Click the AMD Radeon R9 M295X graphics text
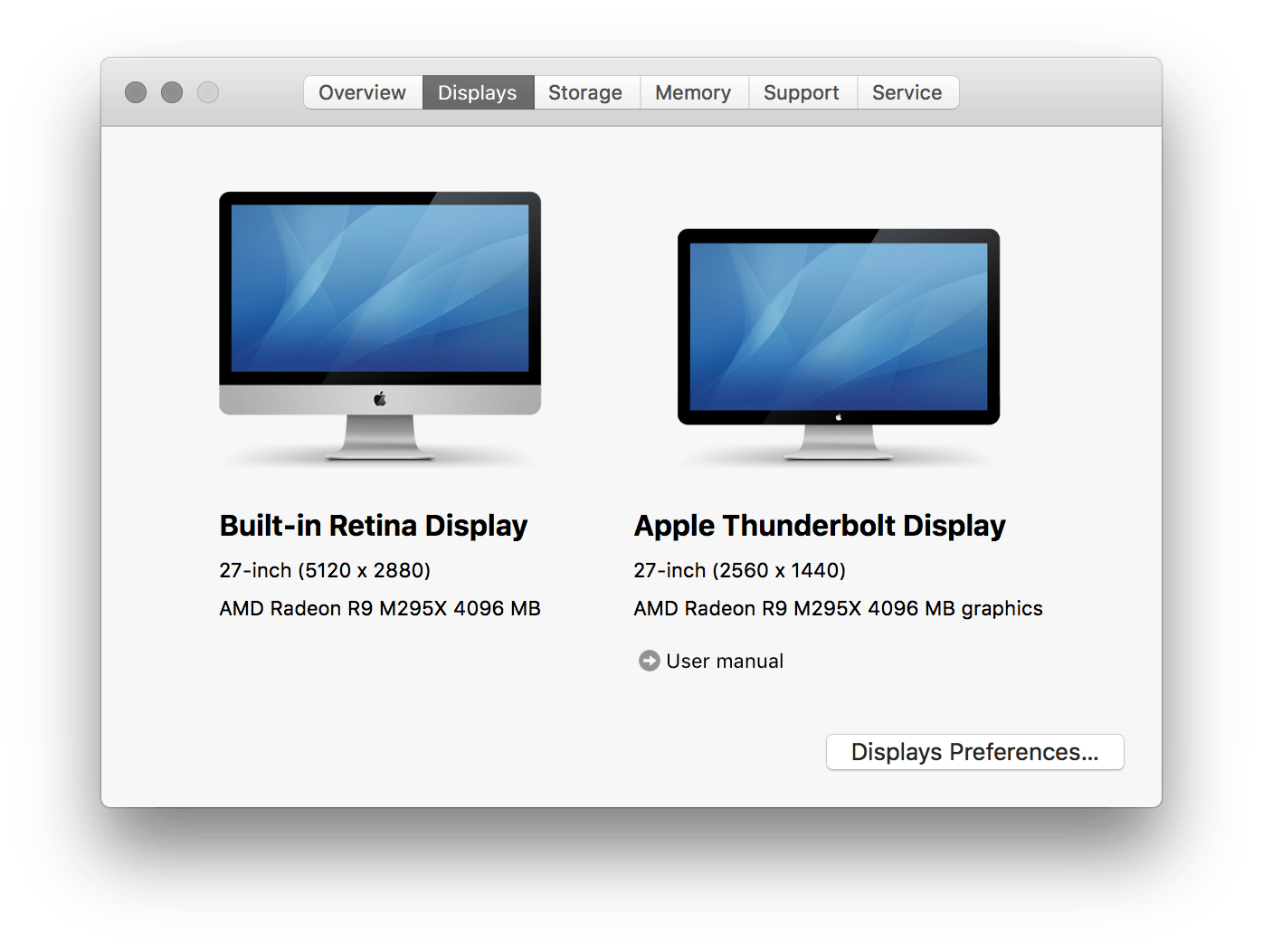Viewport: 1263px width, 952px height. tap(380, 607)
